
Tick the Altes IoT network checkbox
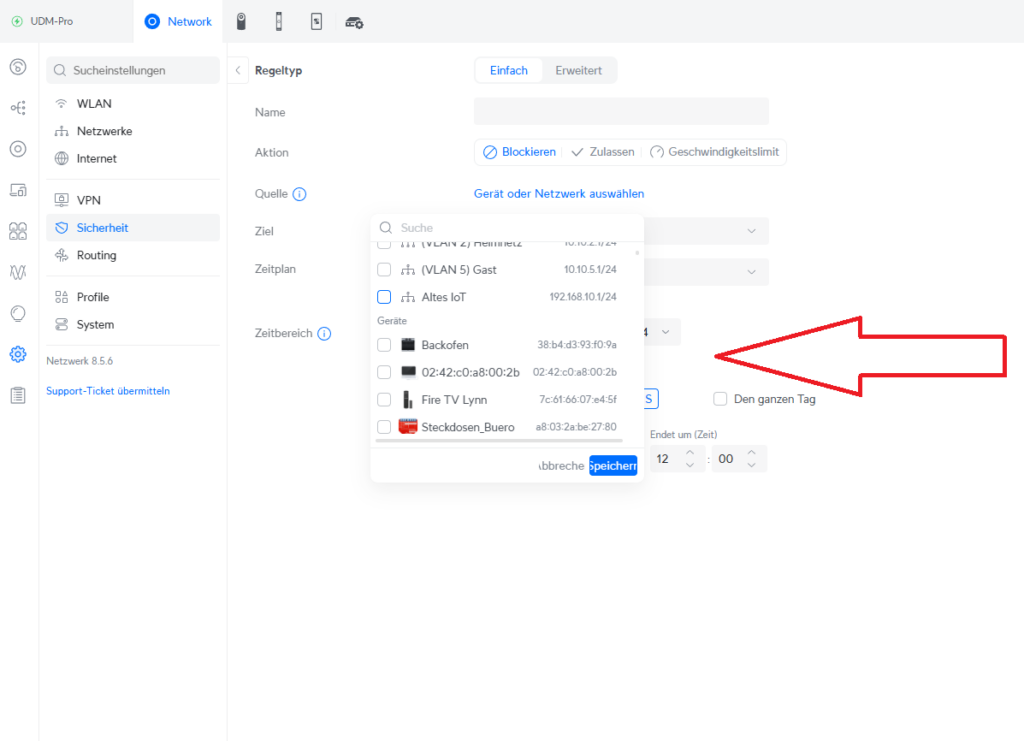point(384,297)
